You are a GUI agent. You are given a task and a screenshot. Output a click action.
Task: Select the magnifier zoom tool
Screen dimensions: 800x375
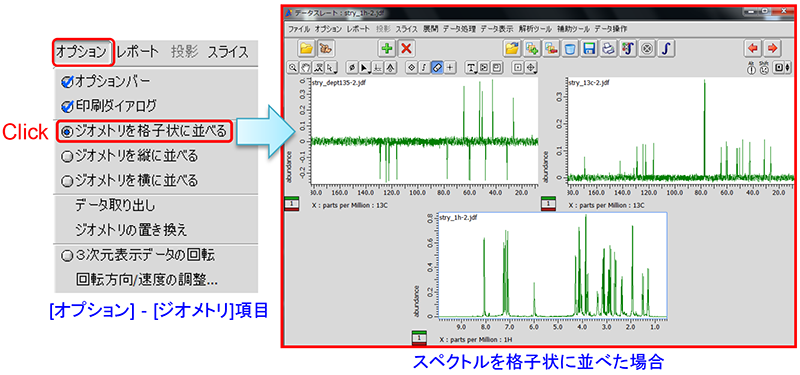click(x=292, y=67)
